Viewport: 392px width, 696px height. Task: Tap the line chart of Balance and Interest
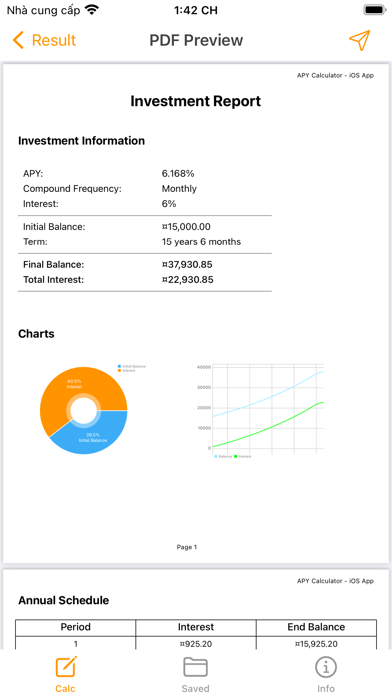click(x=261, y=411)
